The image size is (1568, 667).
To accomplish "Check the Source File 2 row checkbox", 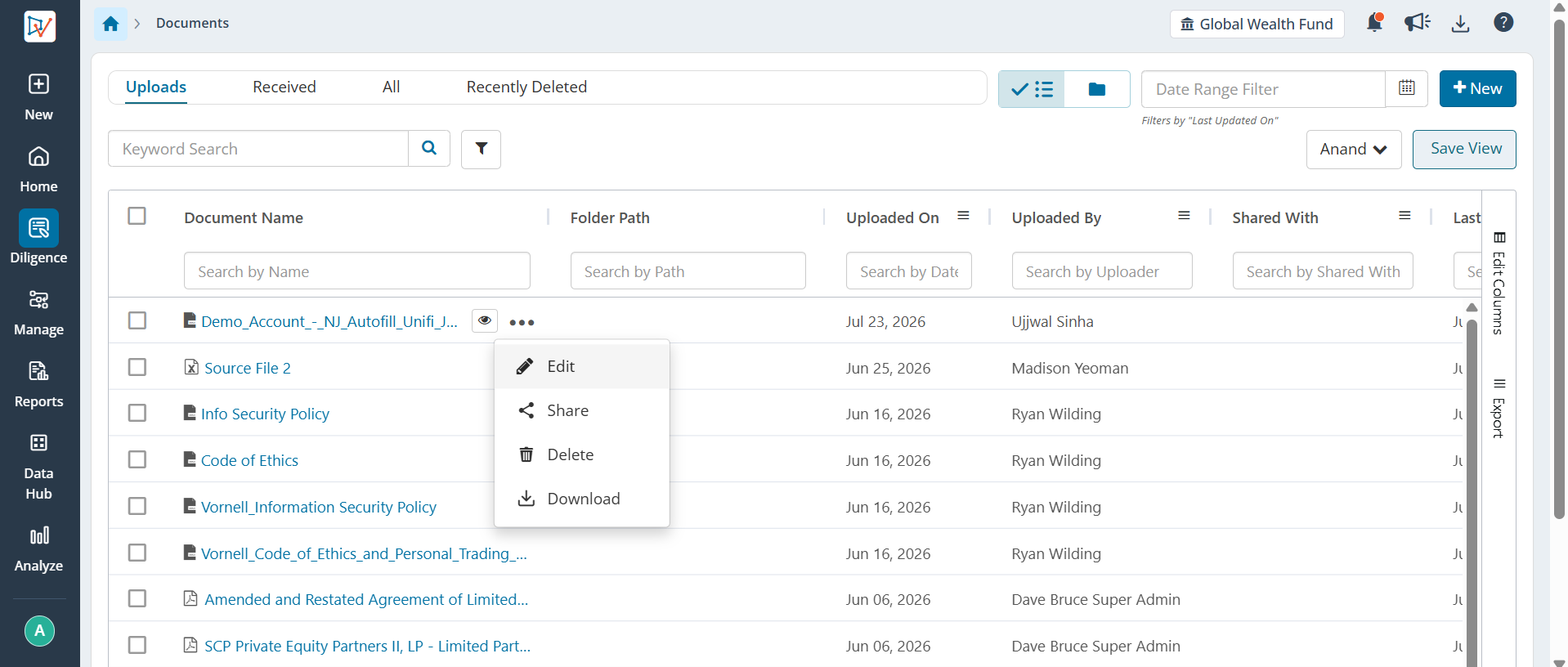I will pyautogui.click(x=137, y=367).
